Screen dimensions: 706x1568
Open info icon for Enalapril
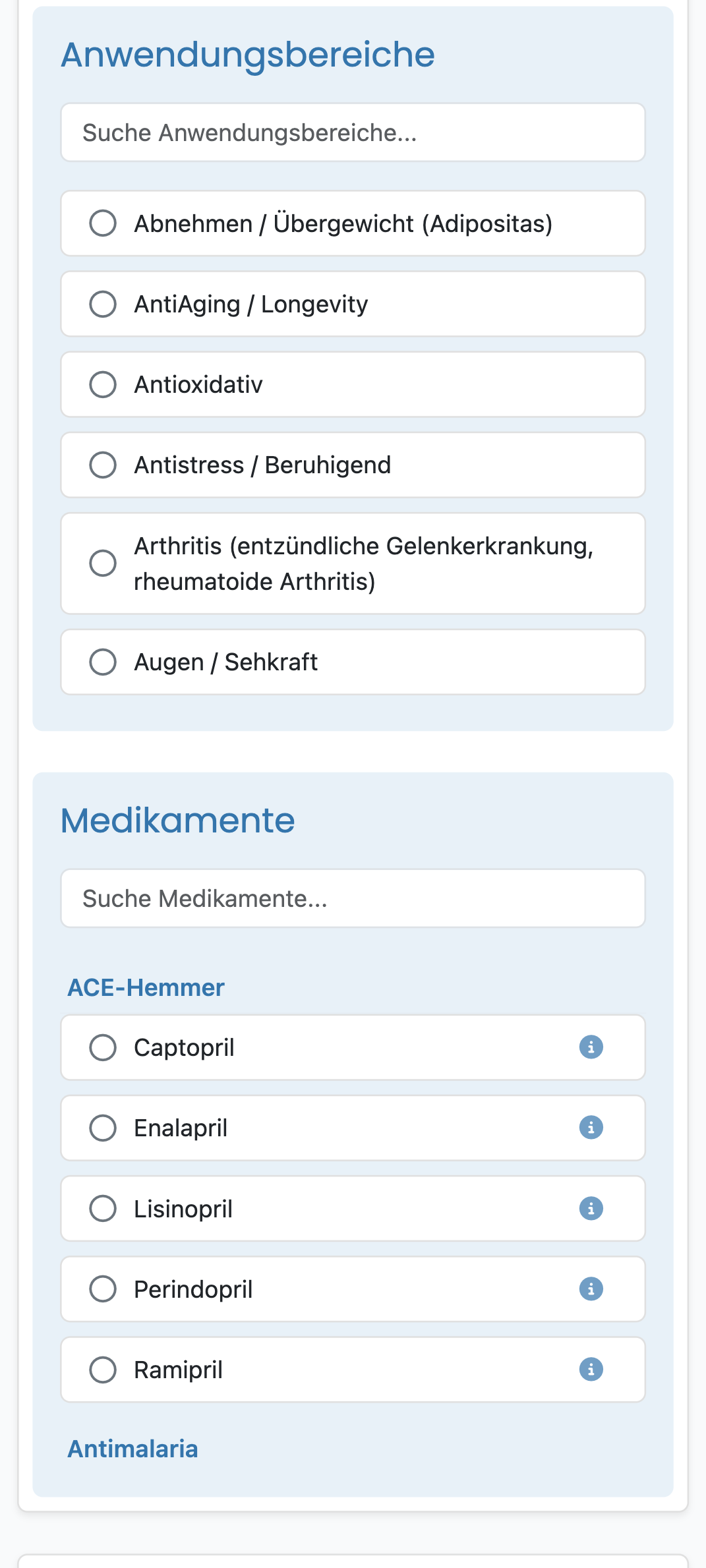[591, 1127]
